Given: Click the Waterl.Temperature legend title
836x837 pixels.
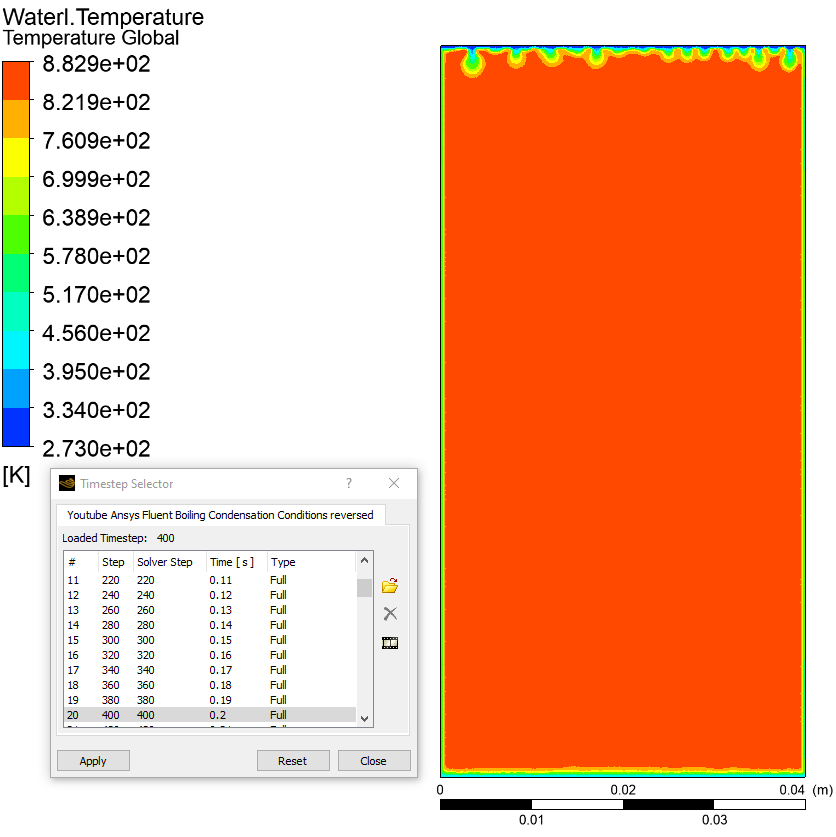Looking at the screenshot, I should click(x=104, y=17).
